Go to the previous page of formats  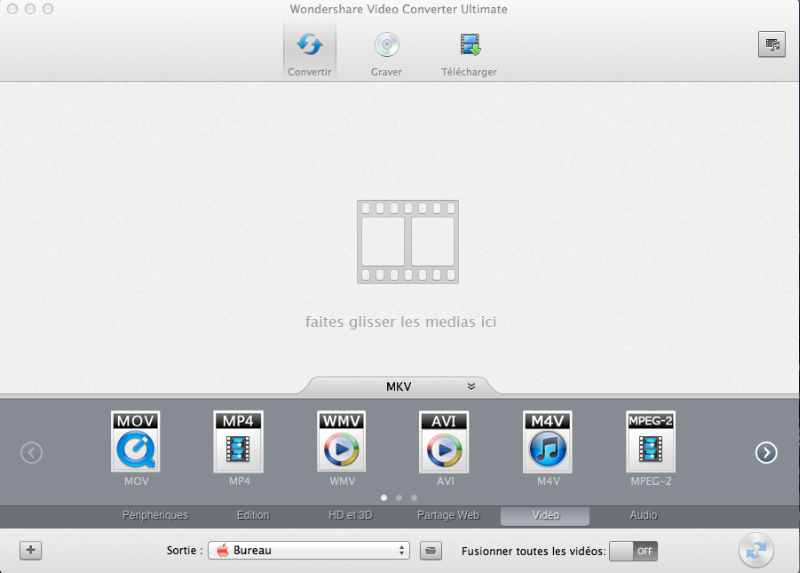(32, 453)
